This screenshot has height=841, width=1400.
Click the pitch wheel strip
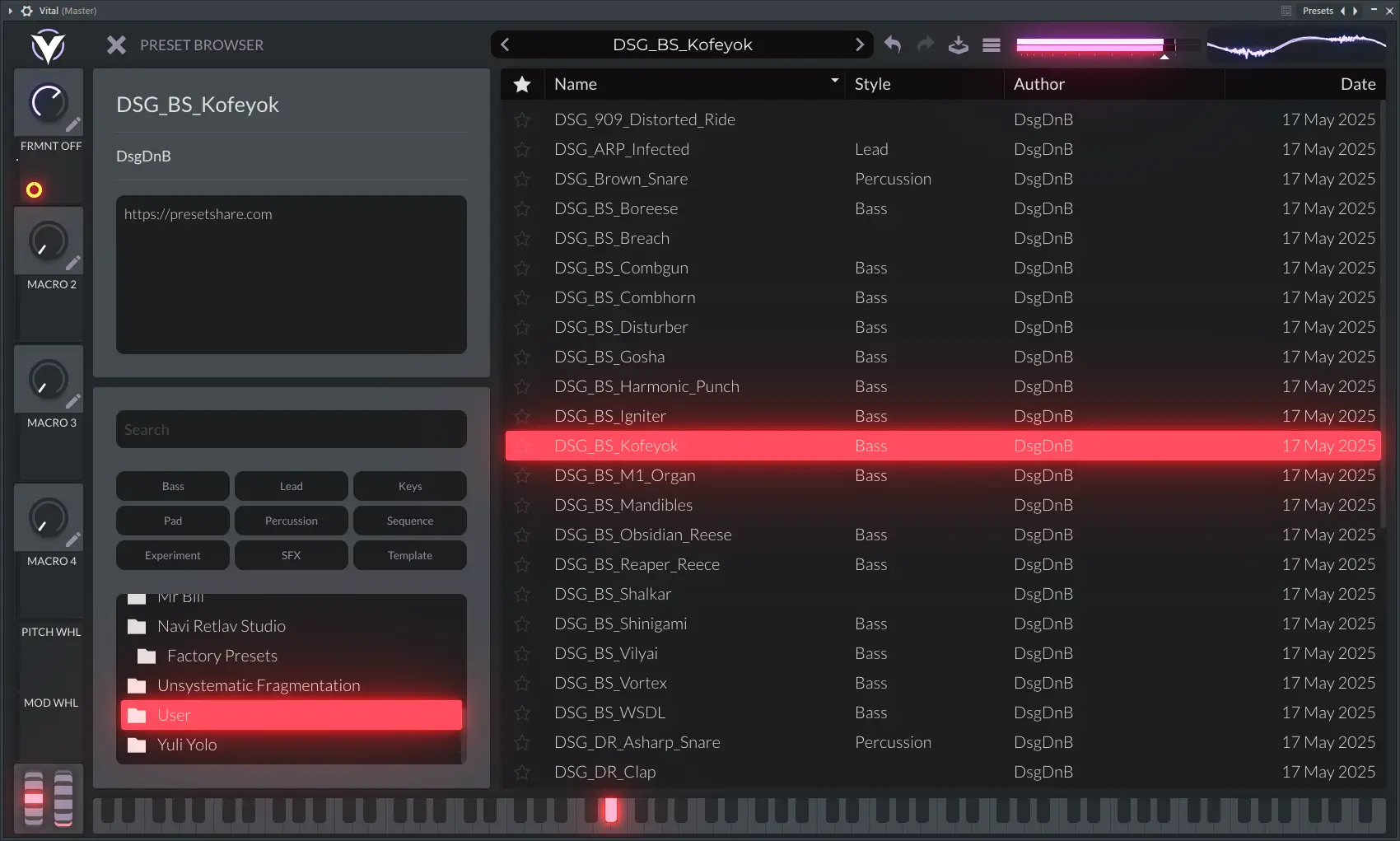[34, 798]
